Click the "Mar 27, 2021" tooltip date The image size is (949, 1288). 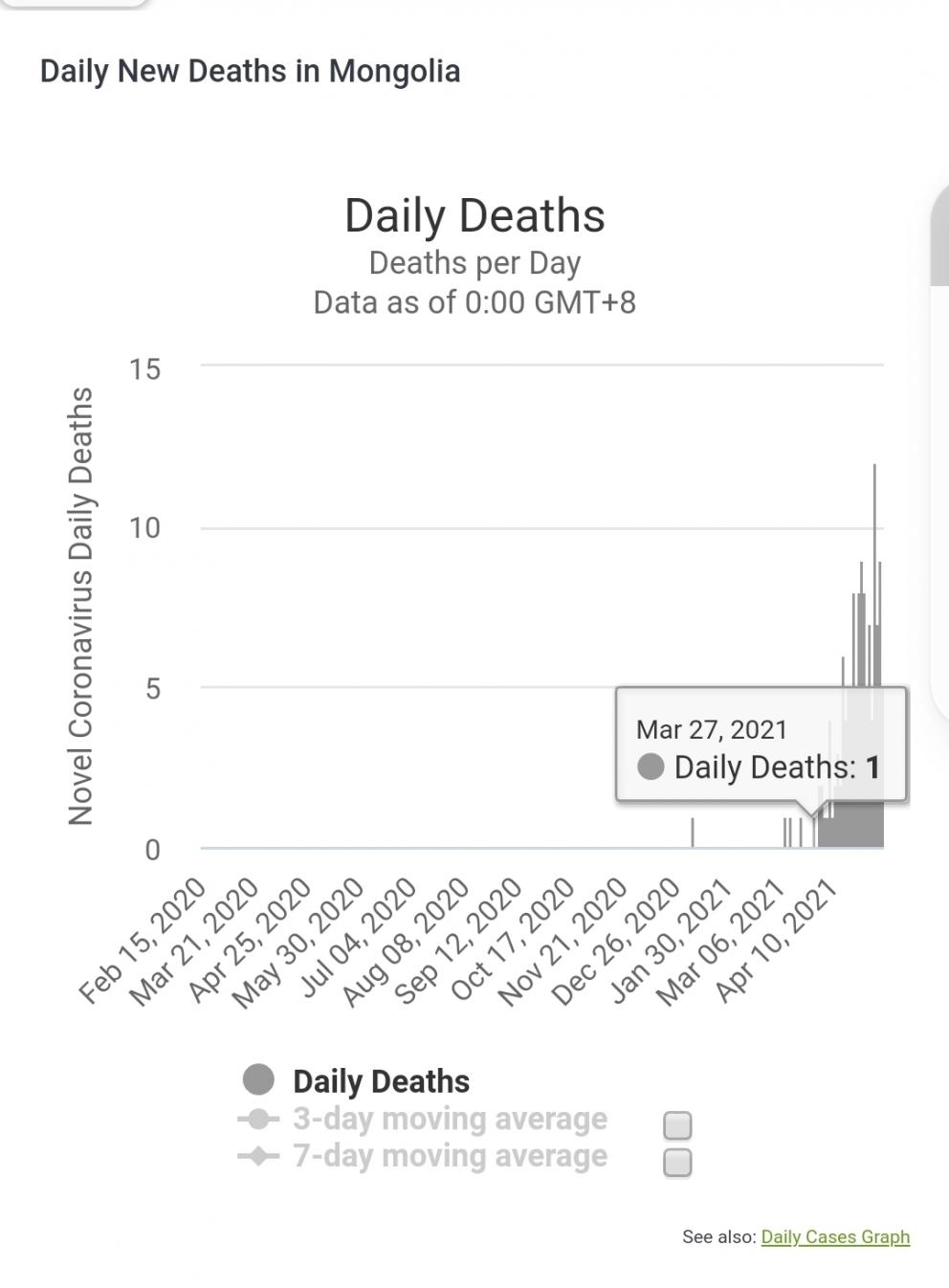point(712,729)
